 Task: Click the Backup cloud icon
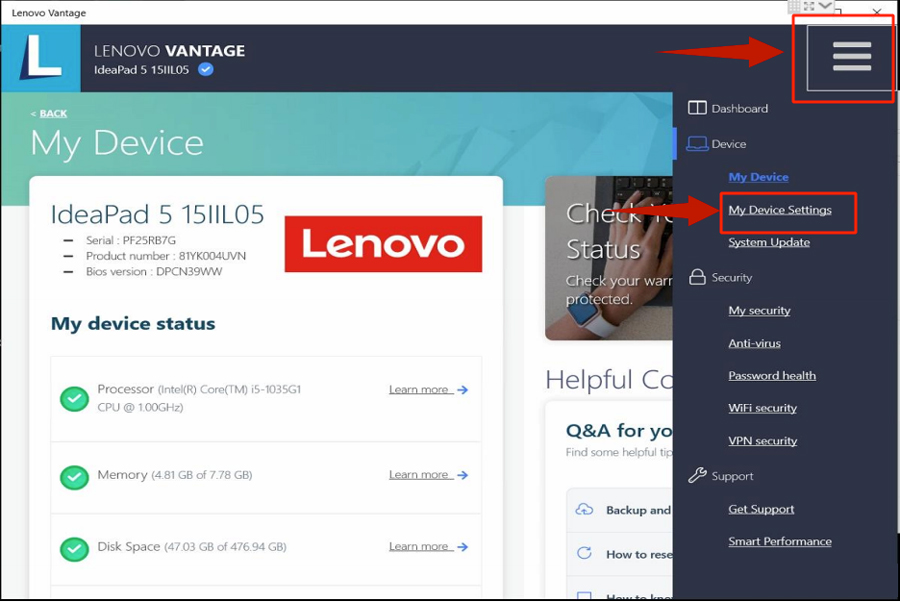pos(584,510)
